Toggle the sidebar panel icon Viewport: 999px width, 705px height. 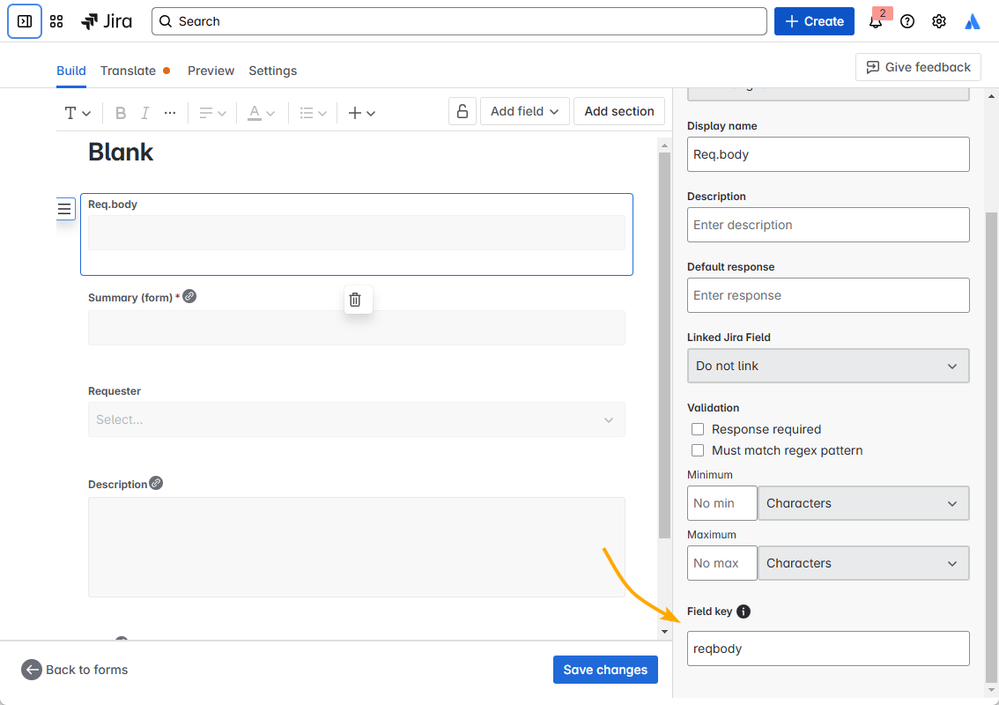click(x=24, y=21)
